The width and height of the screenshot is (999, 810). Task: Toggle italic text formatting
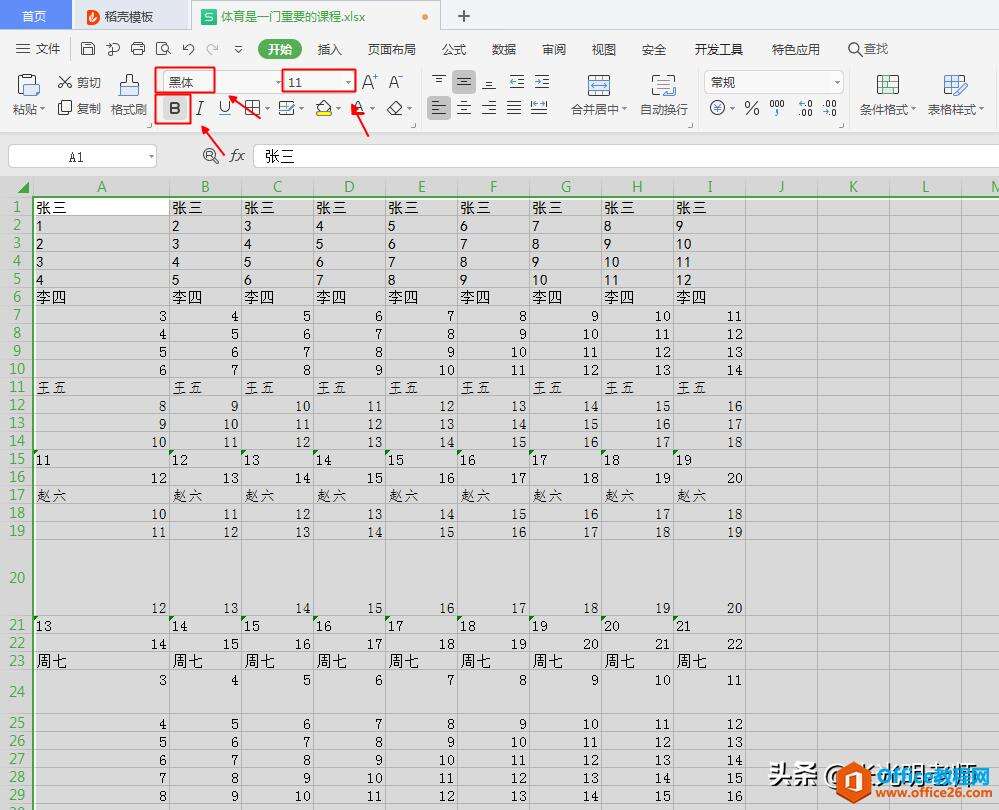point(200,108)
